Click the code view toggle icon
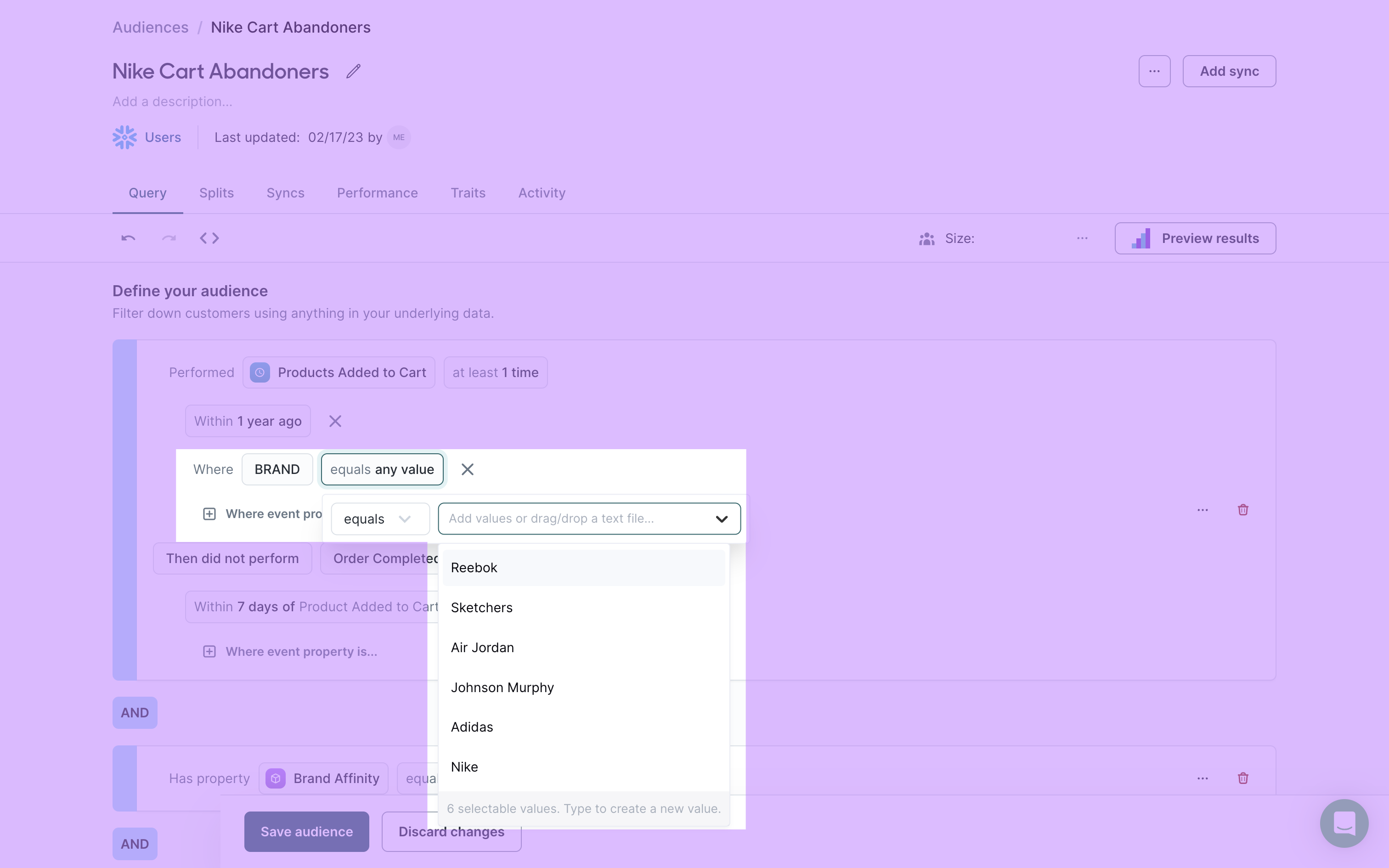This screenshot has height=868, width=1389. coord(208,238)
